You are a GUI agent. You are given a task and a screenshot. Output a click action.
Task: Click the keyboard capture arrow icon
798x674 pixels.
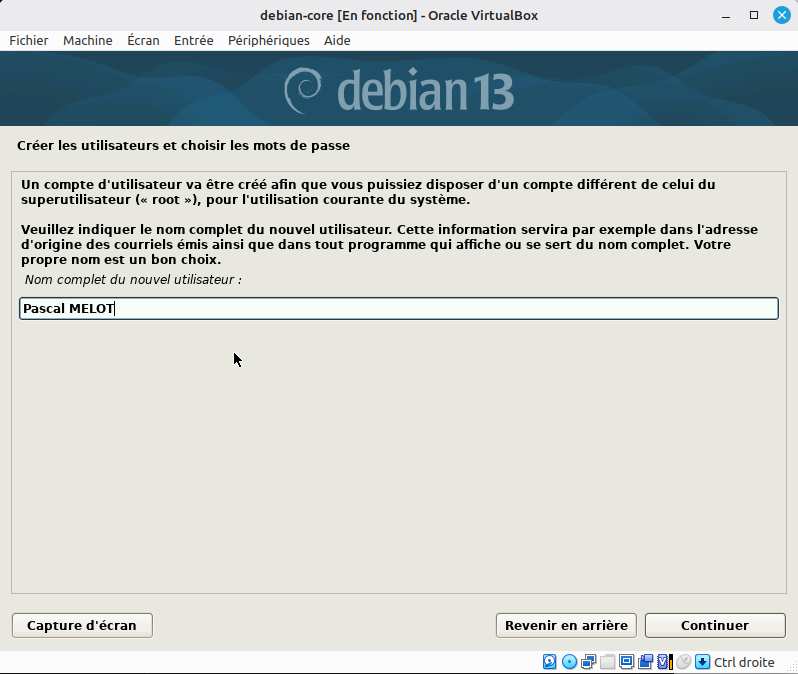coord(702,662)
